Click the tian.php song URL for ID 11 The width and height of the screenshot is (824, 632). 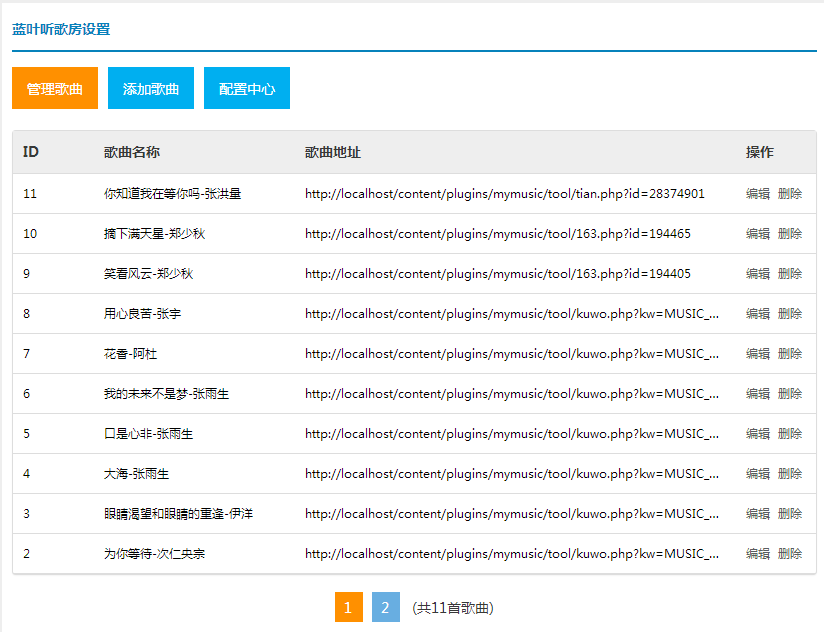(504, 194)
